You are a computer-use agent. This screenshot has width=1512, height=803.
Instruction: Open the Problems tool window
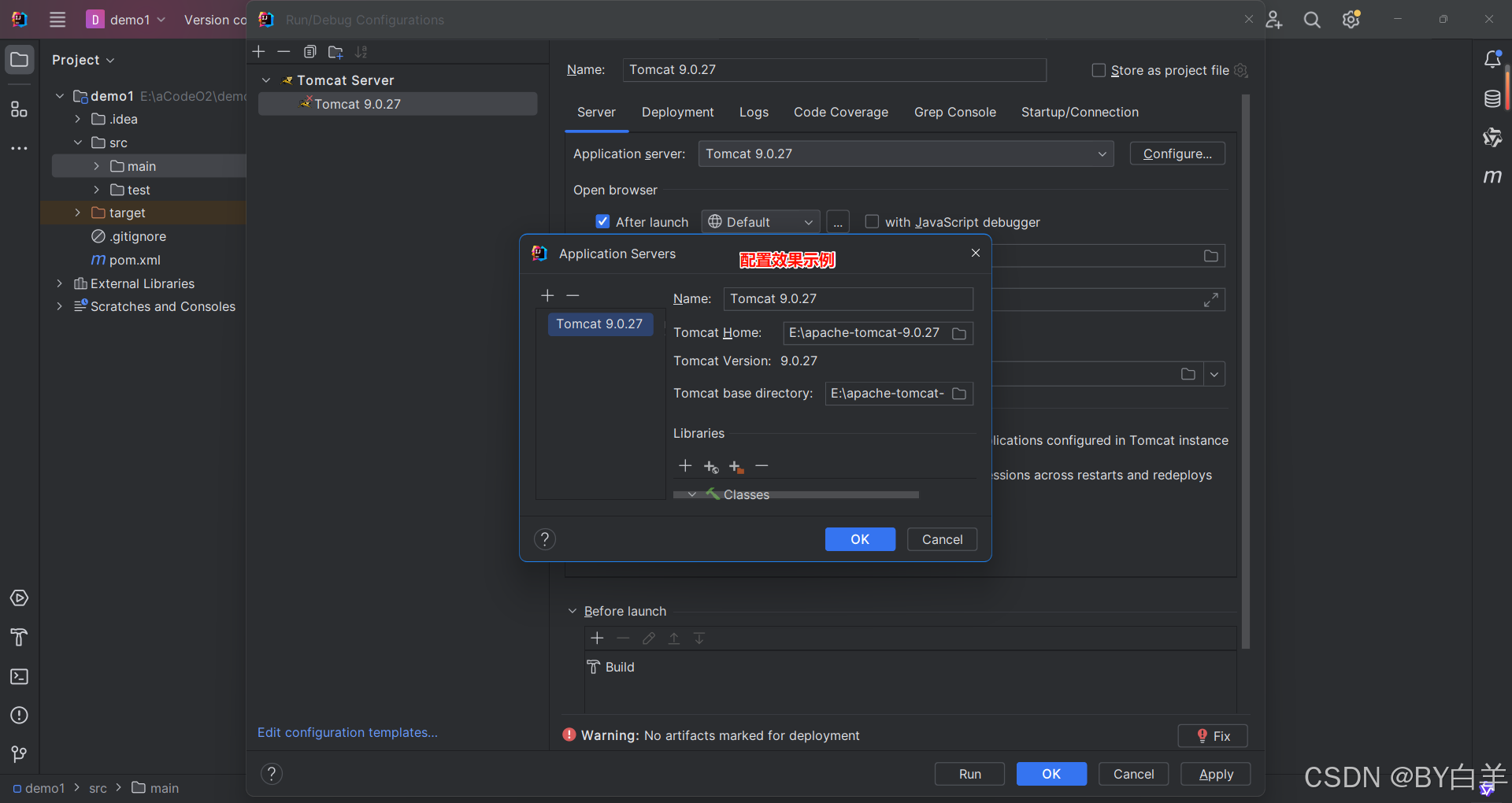pyautogui.click(x=19, y=715)
